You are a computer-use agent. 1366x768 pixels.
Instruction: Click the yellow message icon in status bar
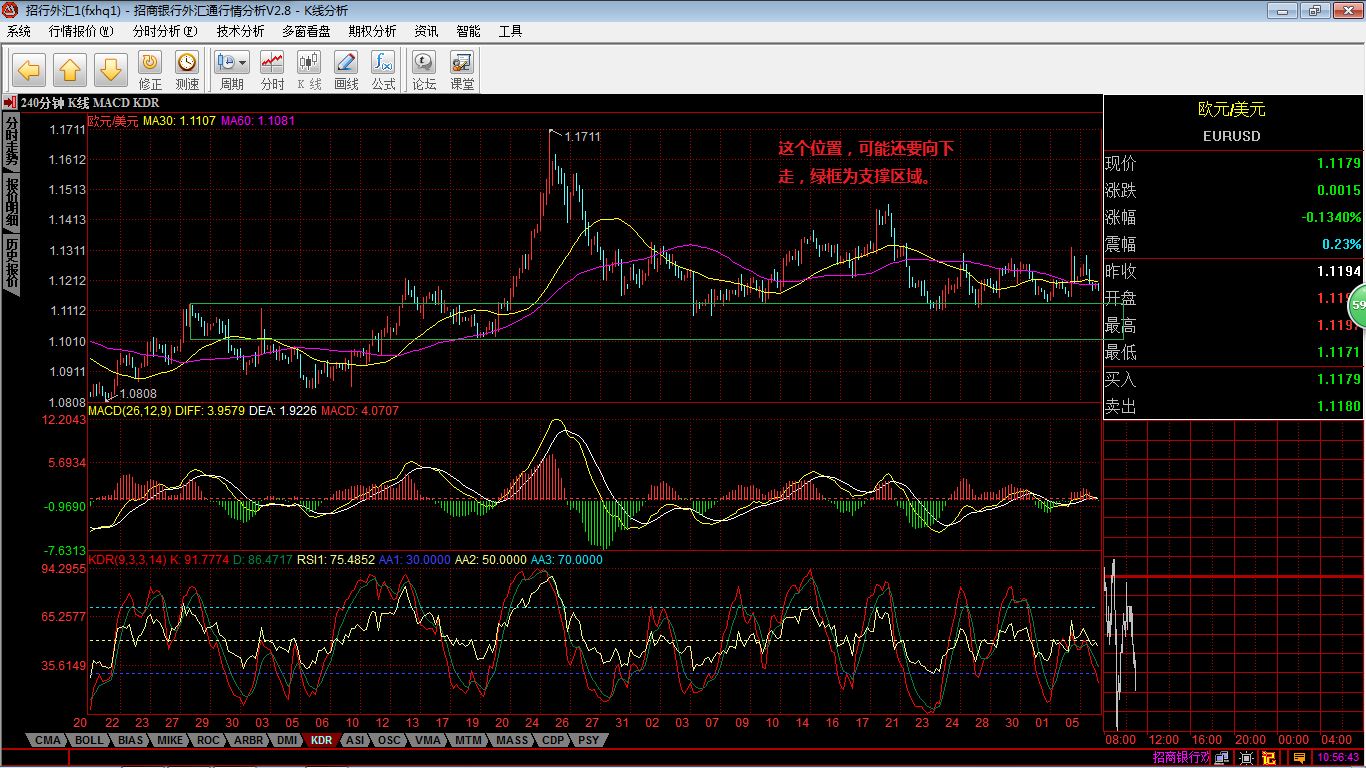[1298, 758]
